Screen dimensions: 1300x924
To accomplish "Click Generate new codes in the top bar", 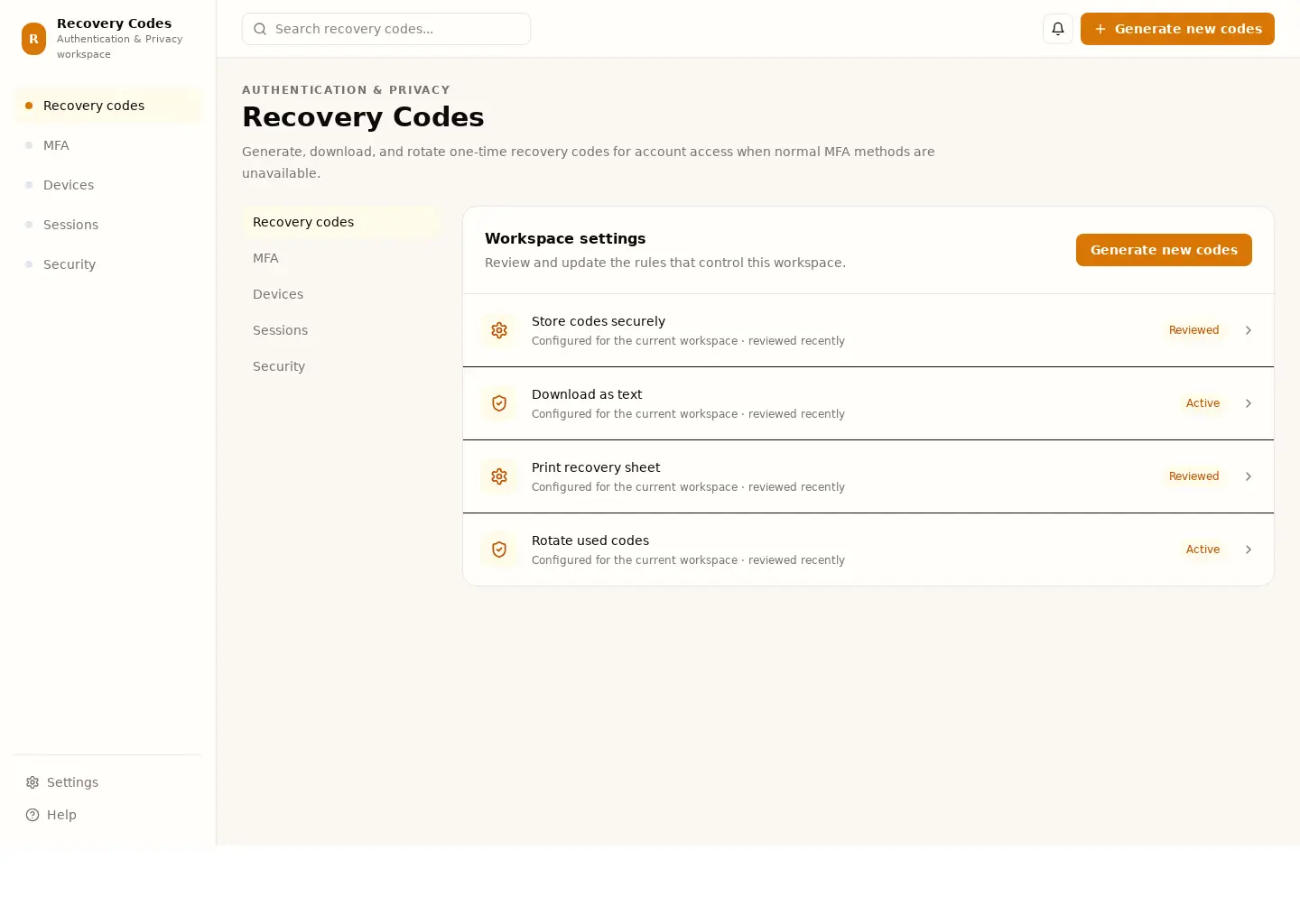I will coord(1177,29).
